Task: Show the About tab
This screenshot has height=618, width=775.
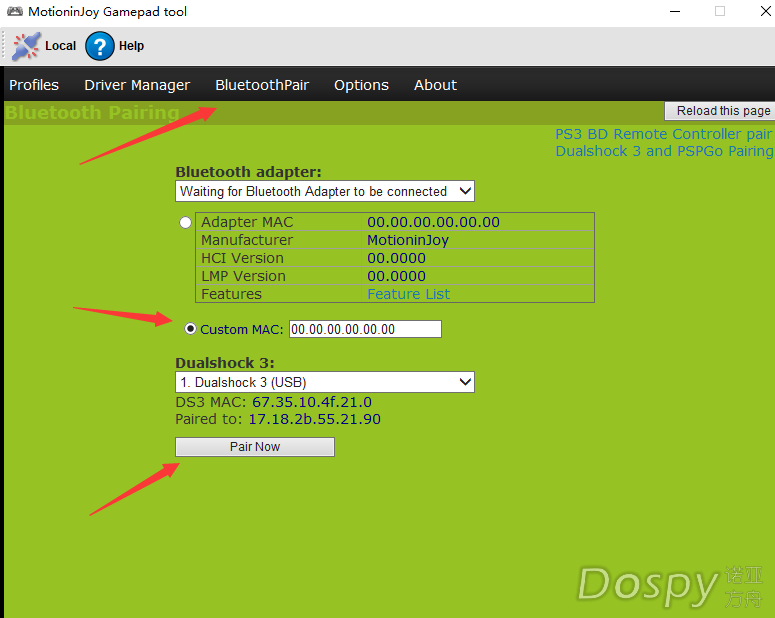Action: (x=435, y=85)
